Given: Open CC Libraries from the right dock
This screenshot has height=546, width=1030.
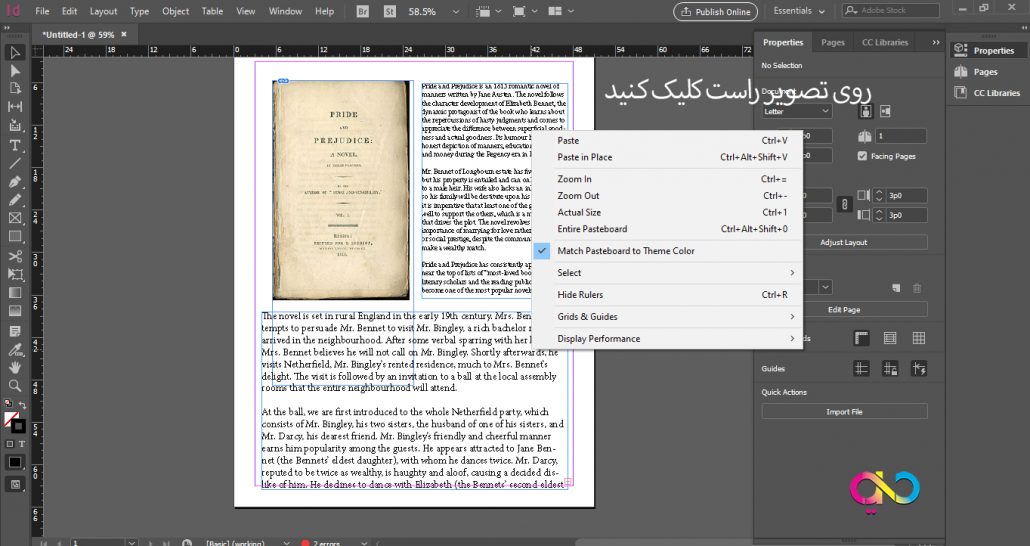Looking at the screenshot, I should tap(987, 93).
